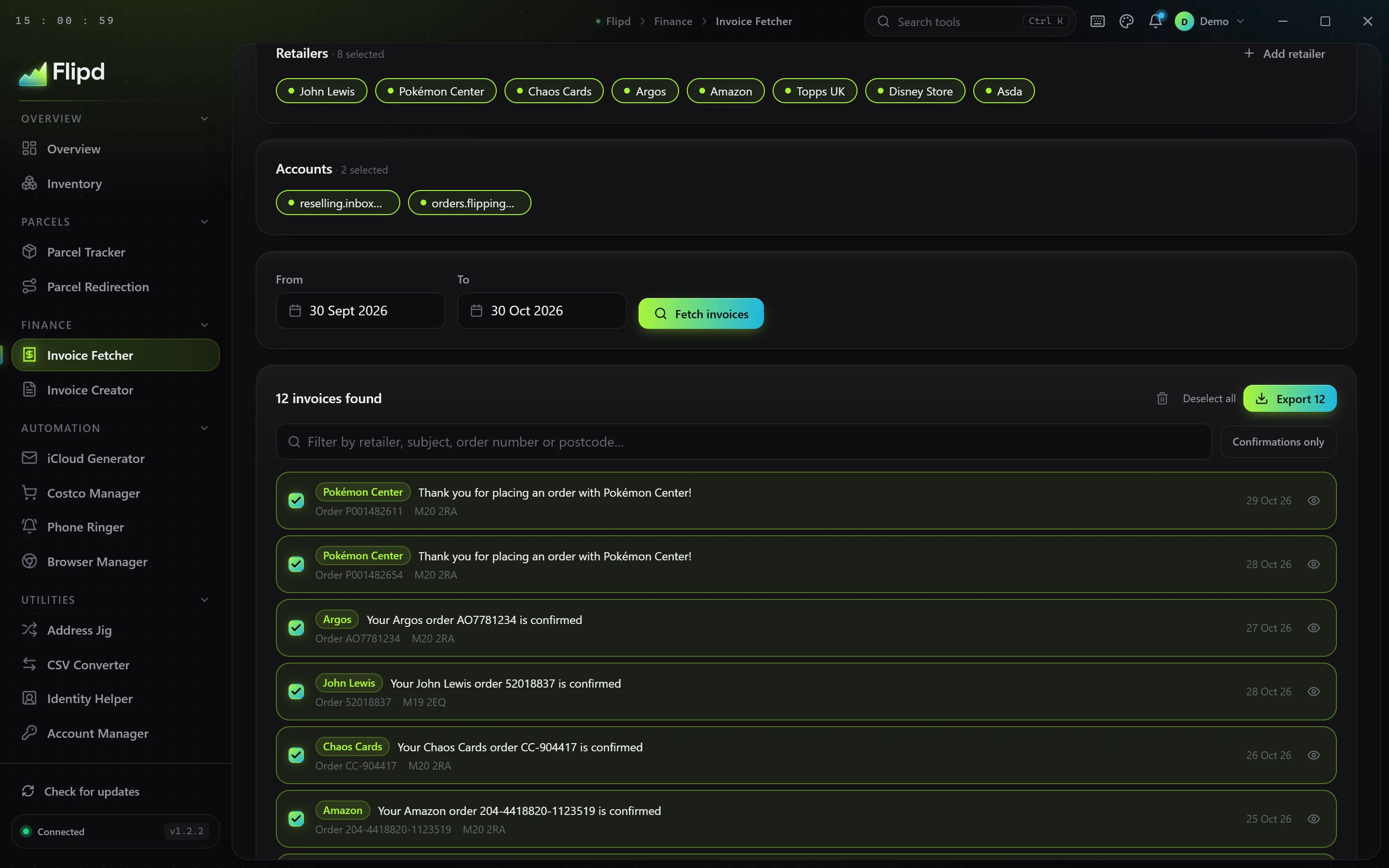Open the keyboard shortcuts icon in header
This screenshot has width=1389, height=868.
coord(1097,21)
